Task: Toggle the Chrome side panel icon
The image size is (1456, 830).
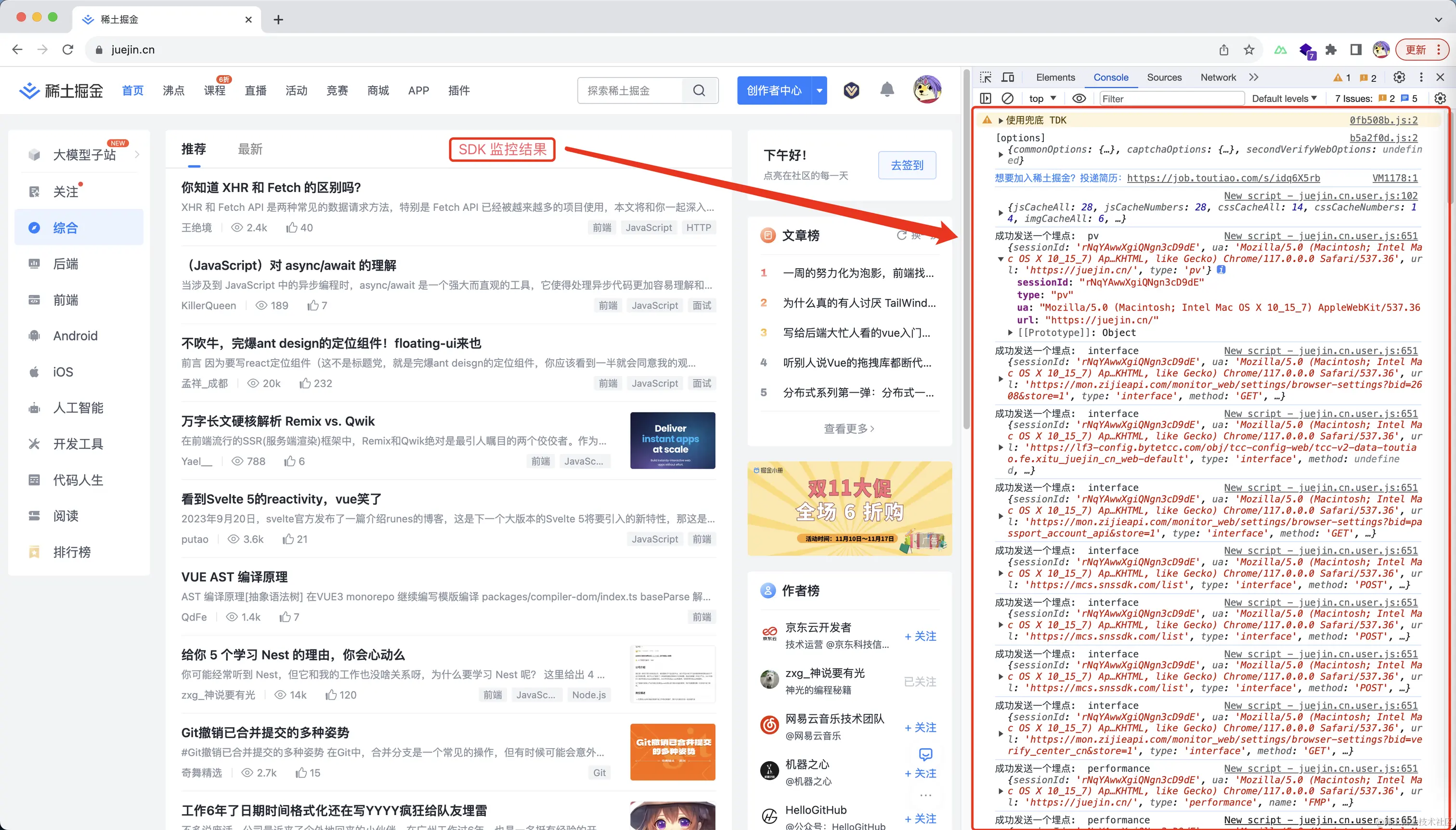Action: coord(1356,50)
